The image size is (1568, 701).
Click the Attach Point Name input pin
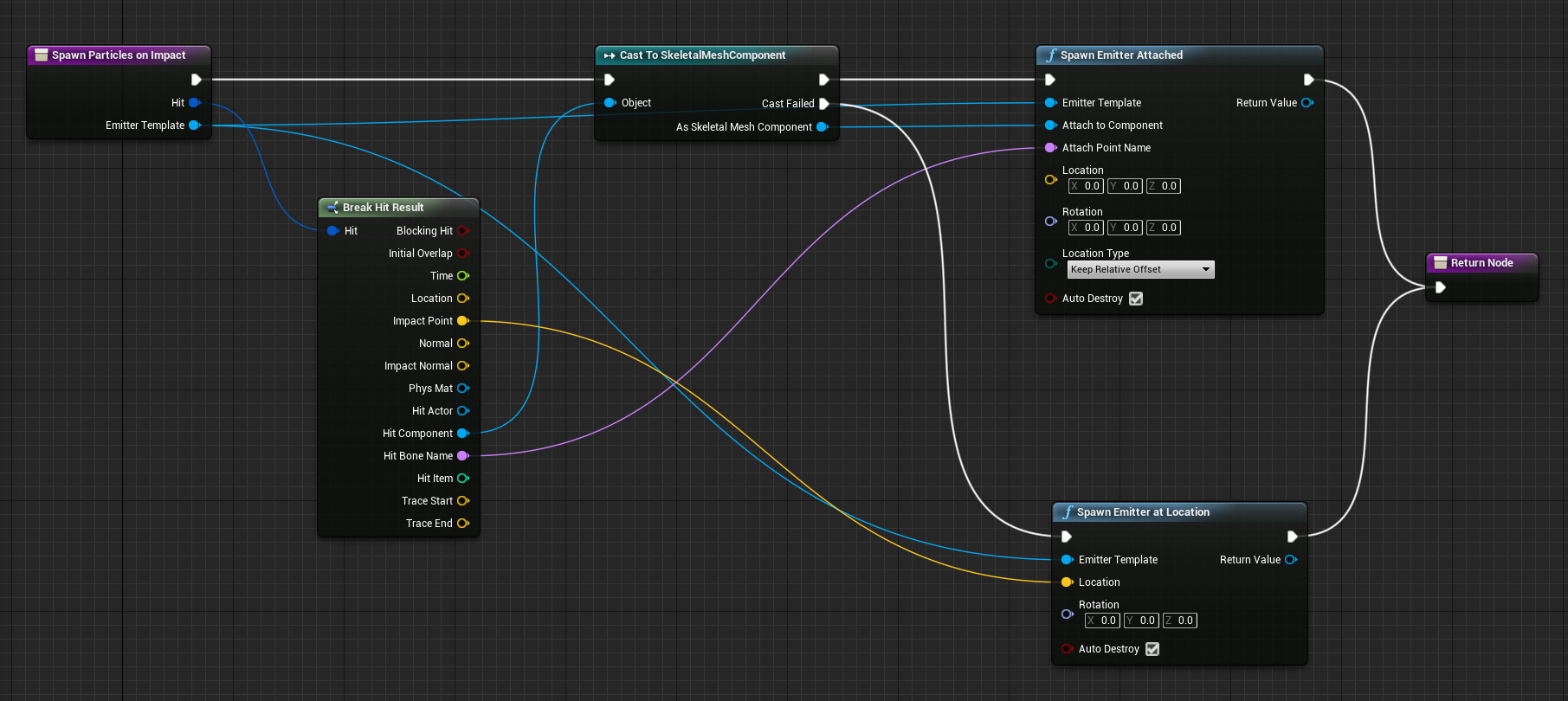pyautogui.click(x=1050, y=148)
